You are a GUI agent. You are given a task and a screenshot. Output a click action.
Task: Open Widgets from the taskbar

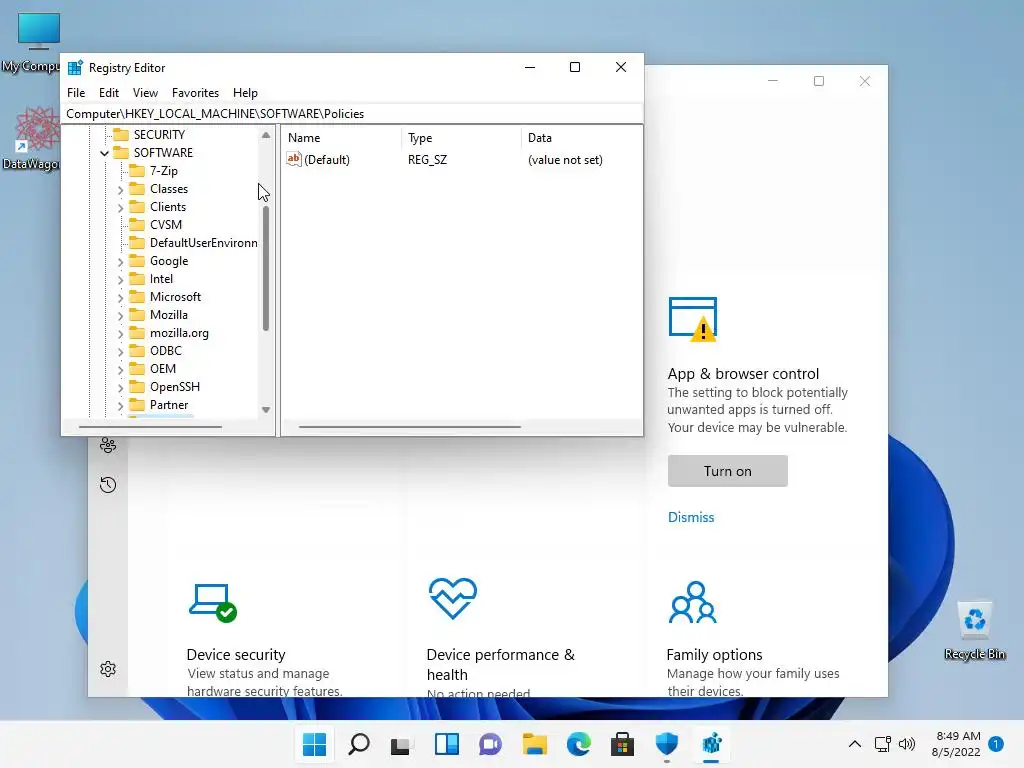(447, 744)
